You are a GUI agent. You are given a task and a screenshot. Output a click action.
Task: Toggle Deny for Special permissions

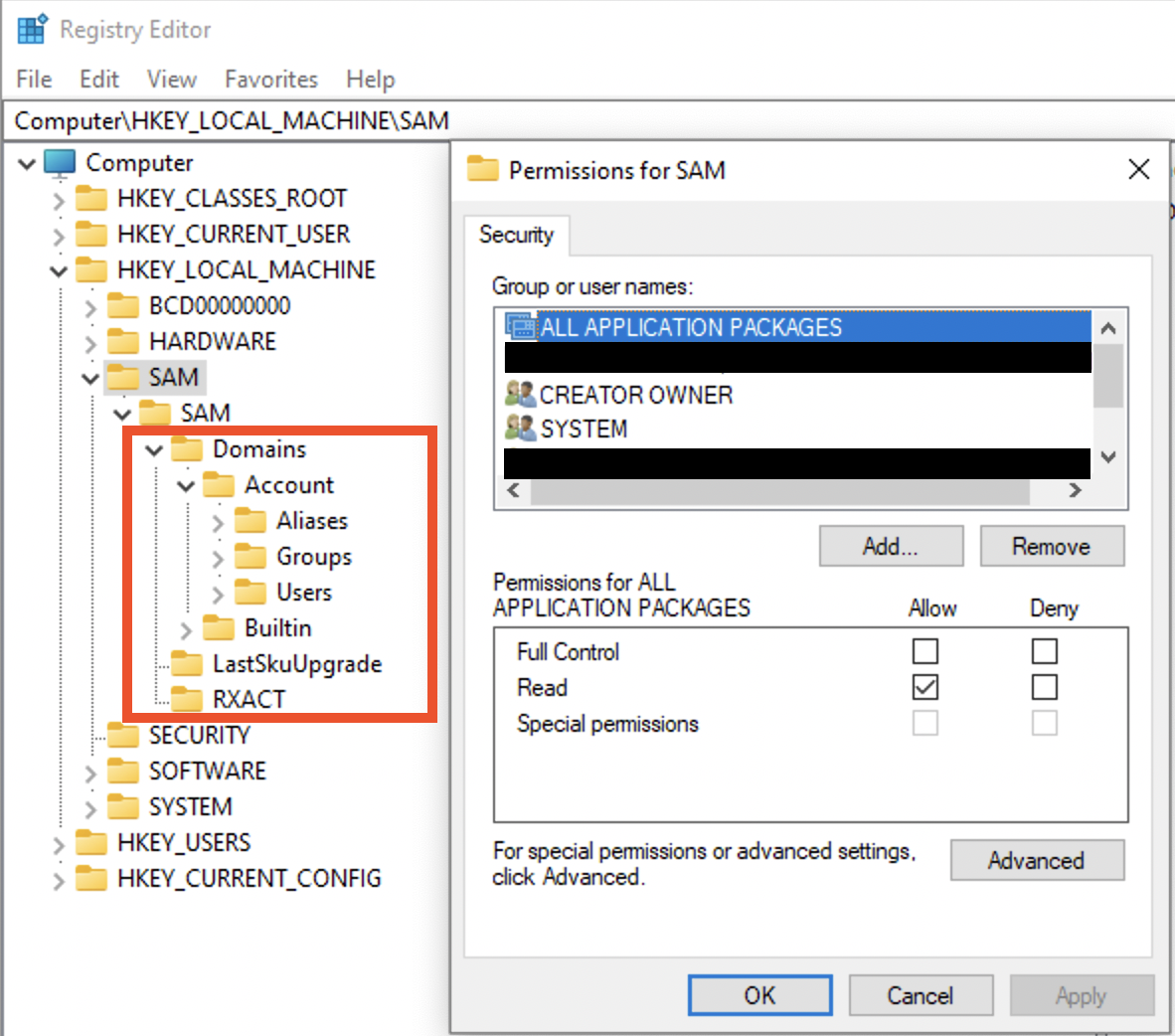coord(1044,723)
